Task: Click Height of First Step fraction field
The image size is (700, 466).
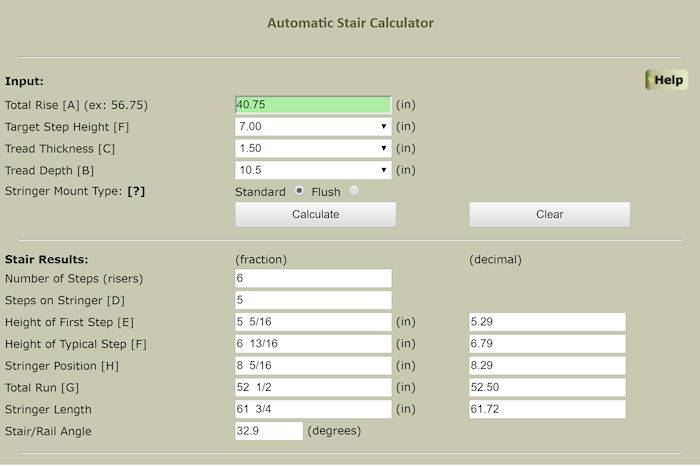Action: (x=312, y=322)
